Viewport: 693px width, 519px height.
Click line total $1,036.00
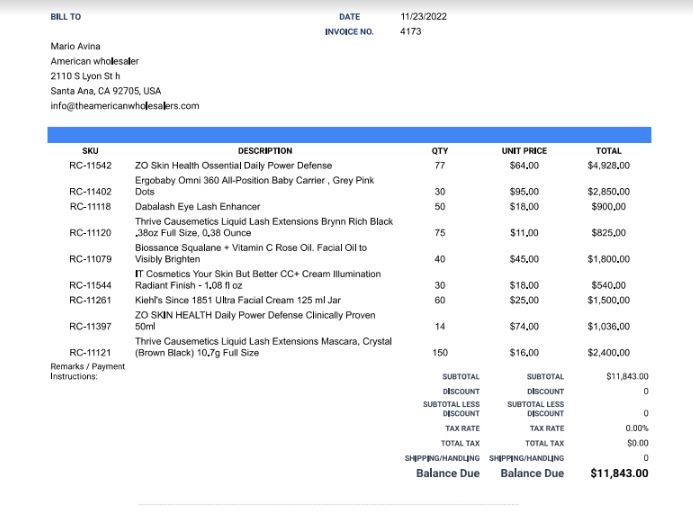609,327
